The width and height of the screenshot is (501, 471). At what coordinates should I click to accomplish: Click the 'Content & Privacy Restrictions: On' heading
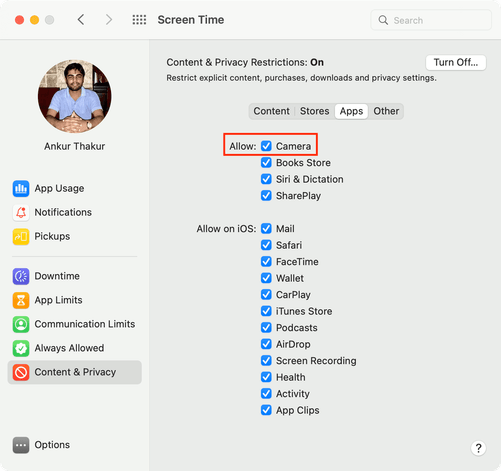point(245,62)
